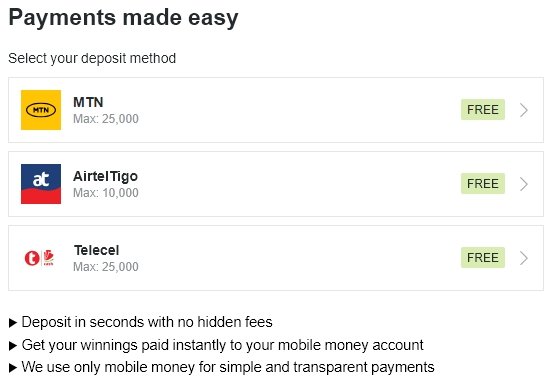Image resolution: width=552 pixels, height=390 pixels.
Task: Click 'Max: 25,000' text under MTN
Action: click(106, 119)
